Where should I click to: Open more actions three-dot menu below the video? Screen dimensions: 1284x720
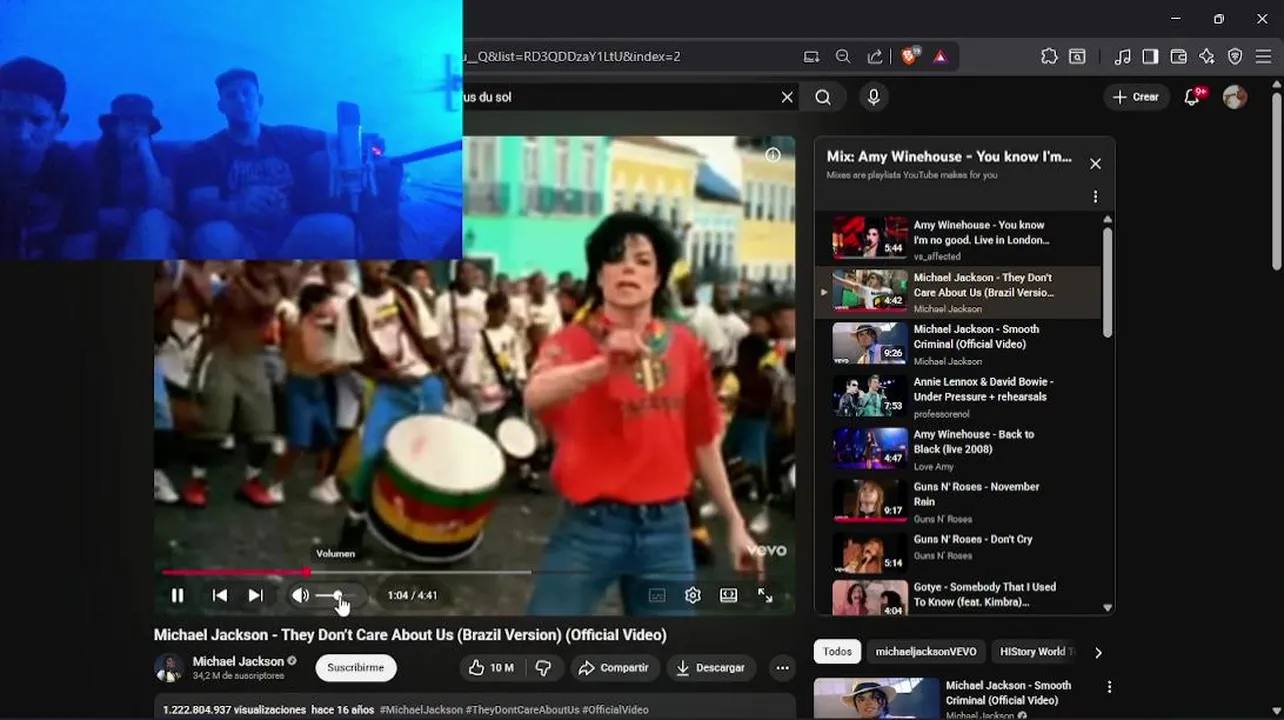(782, 667)
